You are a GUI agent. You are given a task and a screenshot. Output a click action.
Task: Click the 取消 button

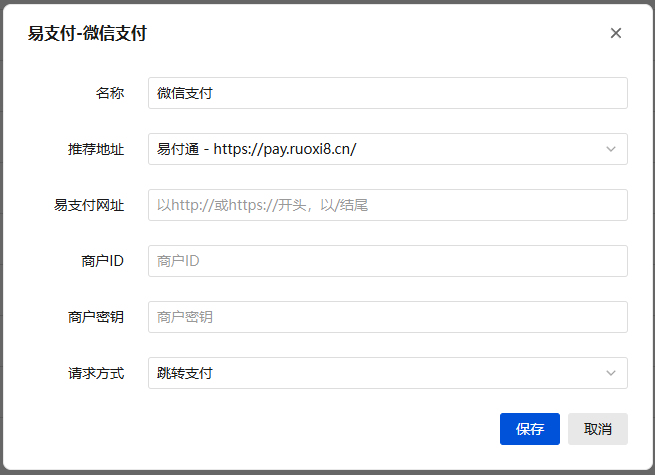598,429
